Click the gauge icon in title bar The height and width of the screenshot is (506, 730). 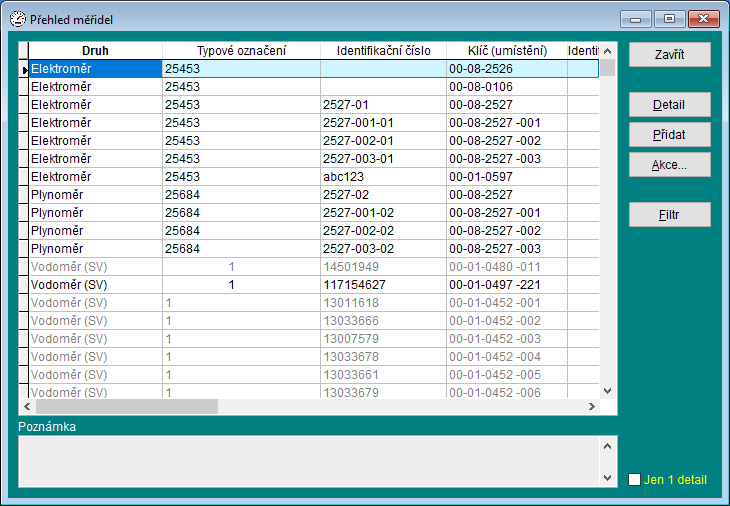point(17,19)
